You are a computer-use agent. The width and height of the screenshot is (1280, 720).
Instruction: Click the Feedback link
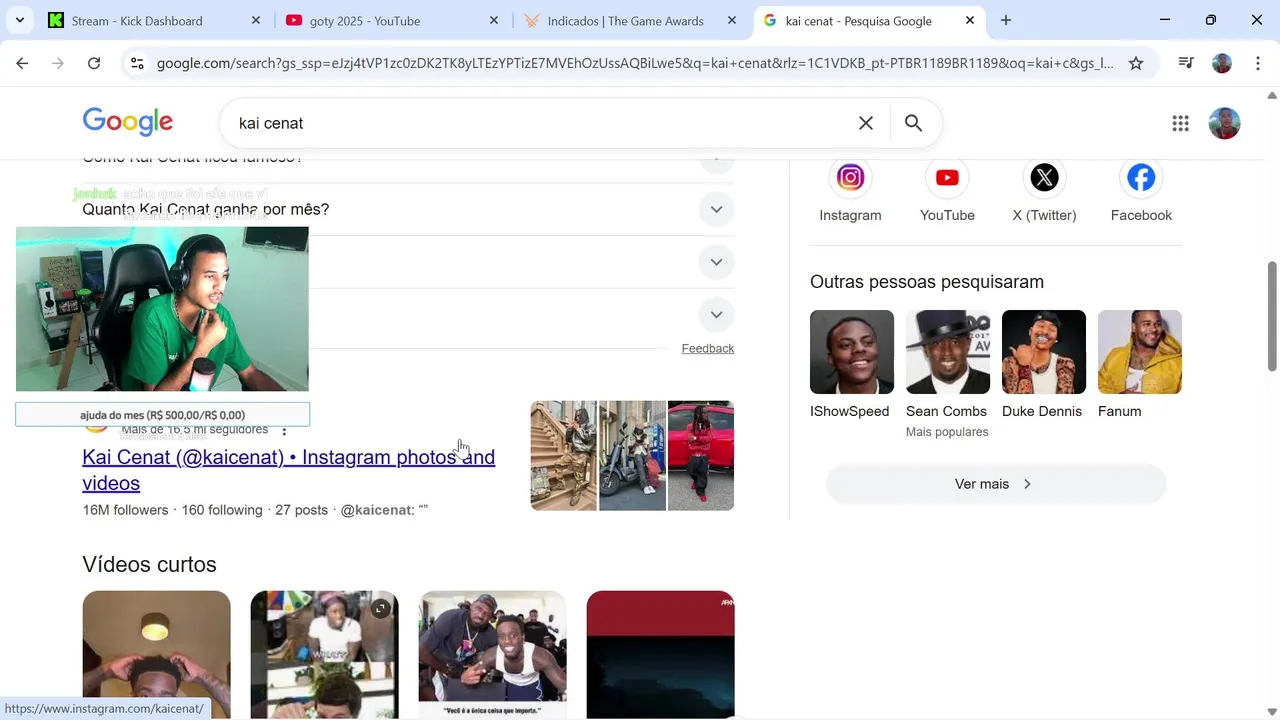pos(708,348)
